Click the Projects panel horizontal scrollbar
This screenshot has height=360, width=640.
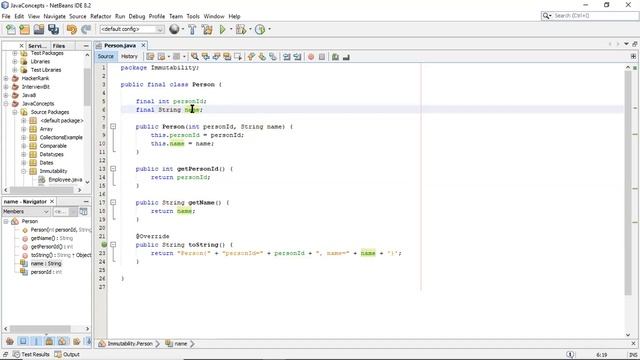(x=42, y=190)
